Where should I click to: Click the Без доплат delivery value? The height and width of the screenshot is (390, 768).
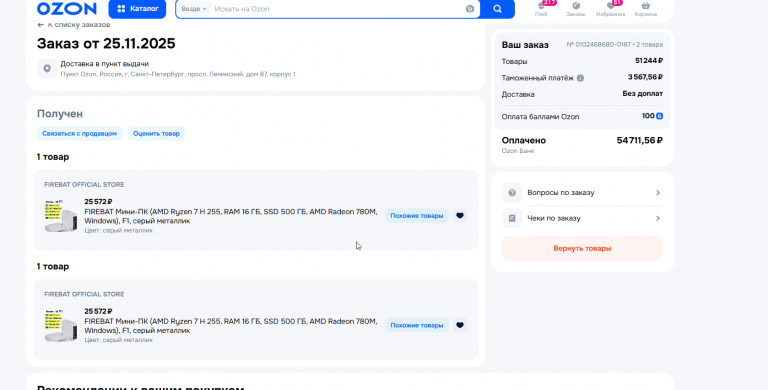[643, 94]
